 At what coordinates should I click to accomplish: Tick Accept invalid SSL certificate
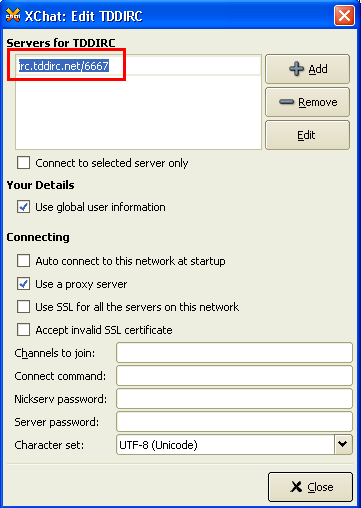24,330
